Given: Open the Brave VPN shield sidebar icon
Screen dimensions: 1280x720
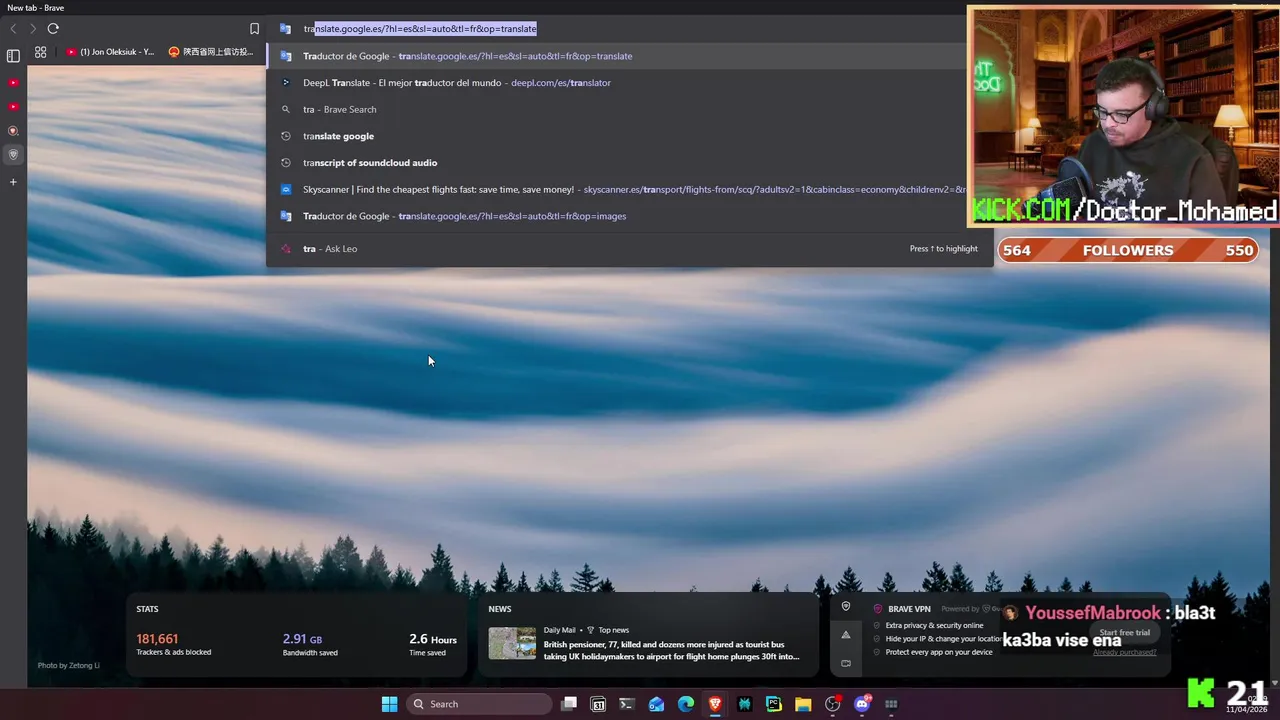Looking at the screenshot, I should click(13, 155).
